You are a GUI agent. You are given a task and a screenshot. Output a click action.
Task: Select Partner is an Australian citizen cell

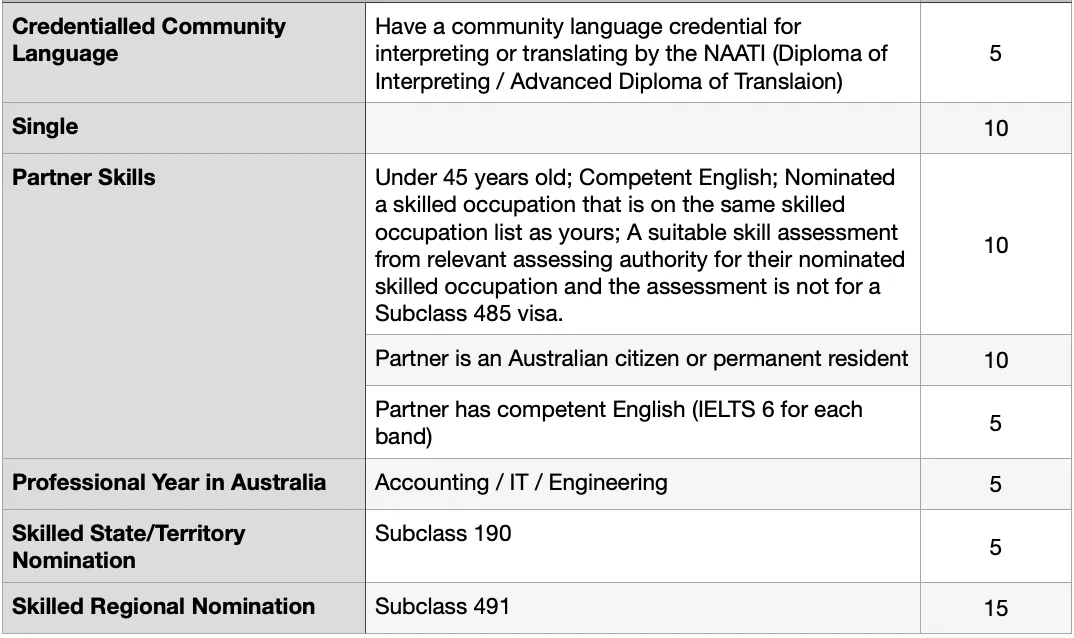(642, 360)
